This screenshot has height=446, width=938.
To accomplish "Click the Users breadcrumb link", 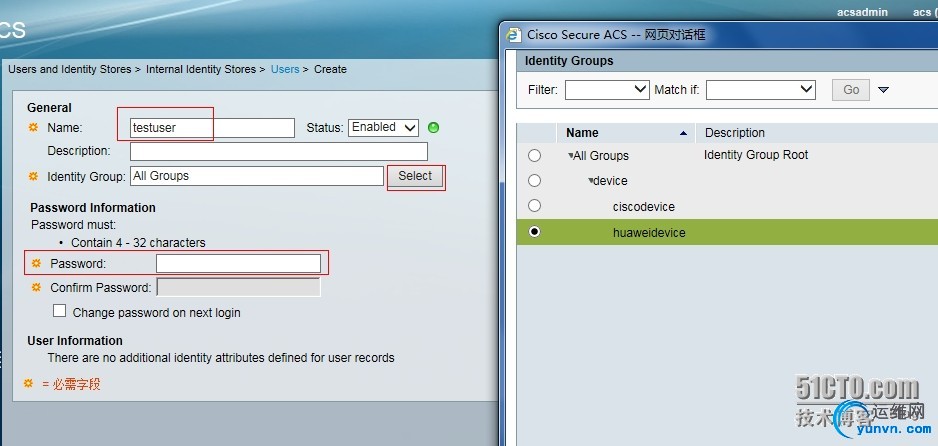I will point(285,69).
